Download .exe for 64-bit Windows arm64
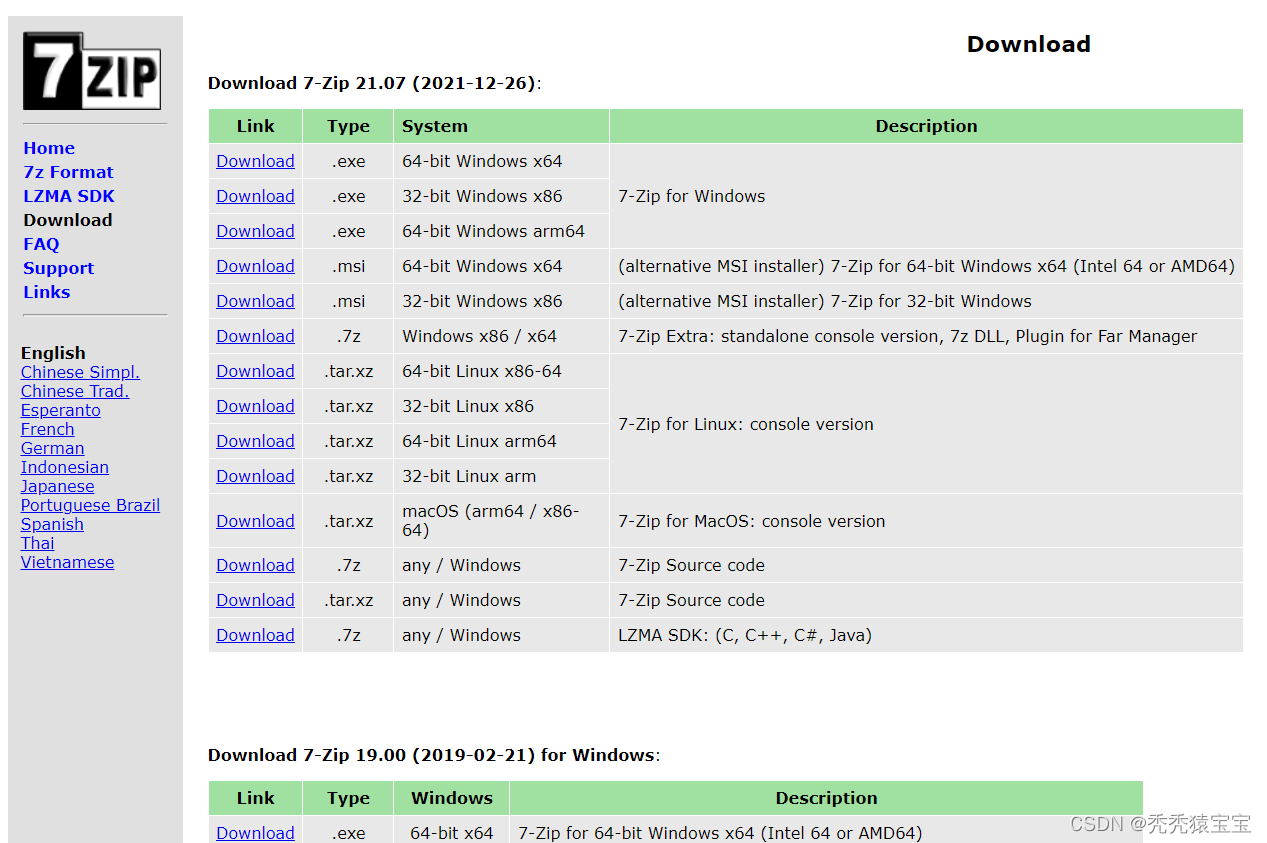 [255, 231]
